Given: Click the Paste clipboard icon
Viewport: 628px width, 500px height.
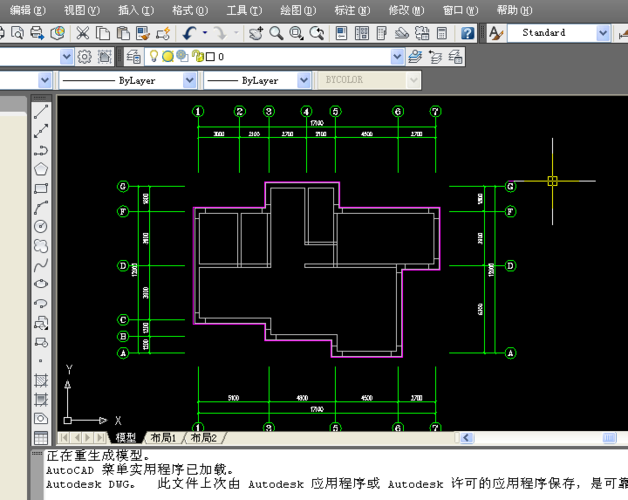Looking at the screenshot, I should [x=123, y=33].
